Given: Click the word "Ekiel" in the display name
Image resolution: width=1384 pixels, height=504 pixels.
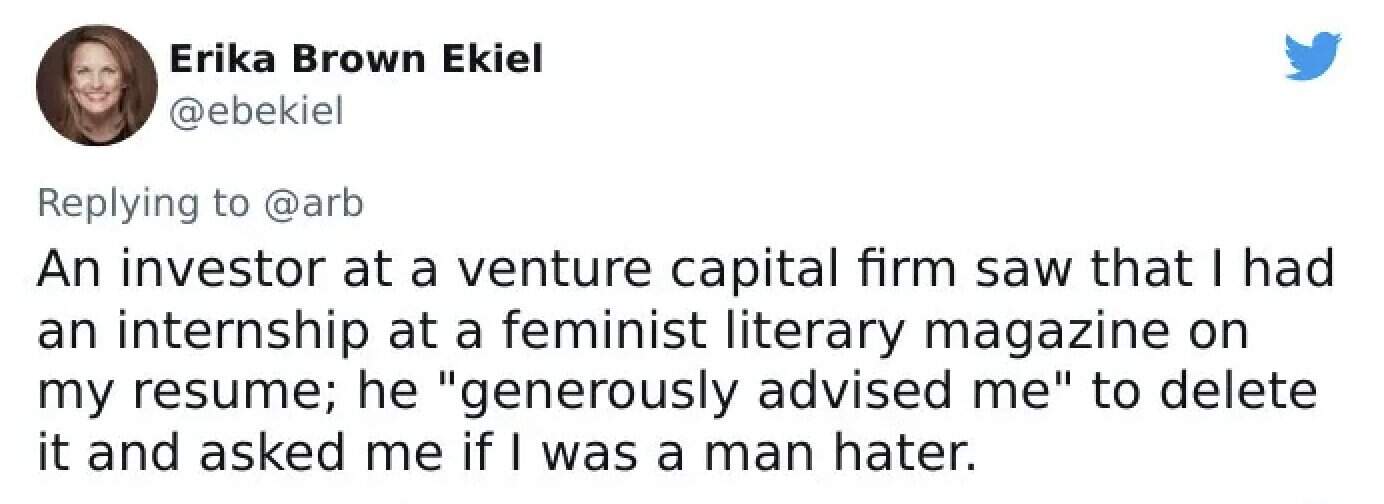Looking at the screenshot, I should 490,60.
